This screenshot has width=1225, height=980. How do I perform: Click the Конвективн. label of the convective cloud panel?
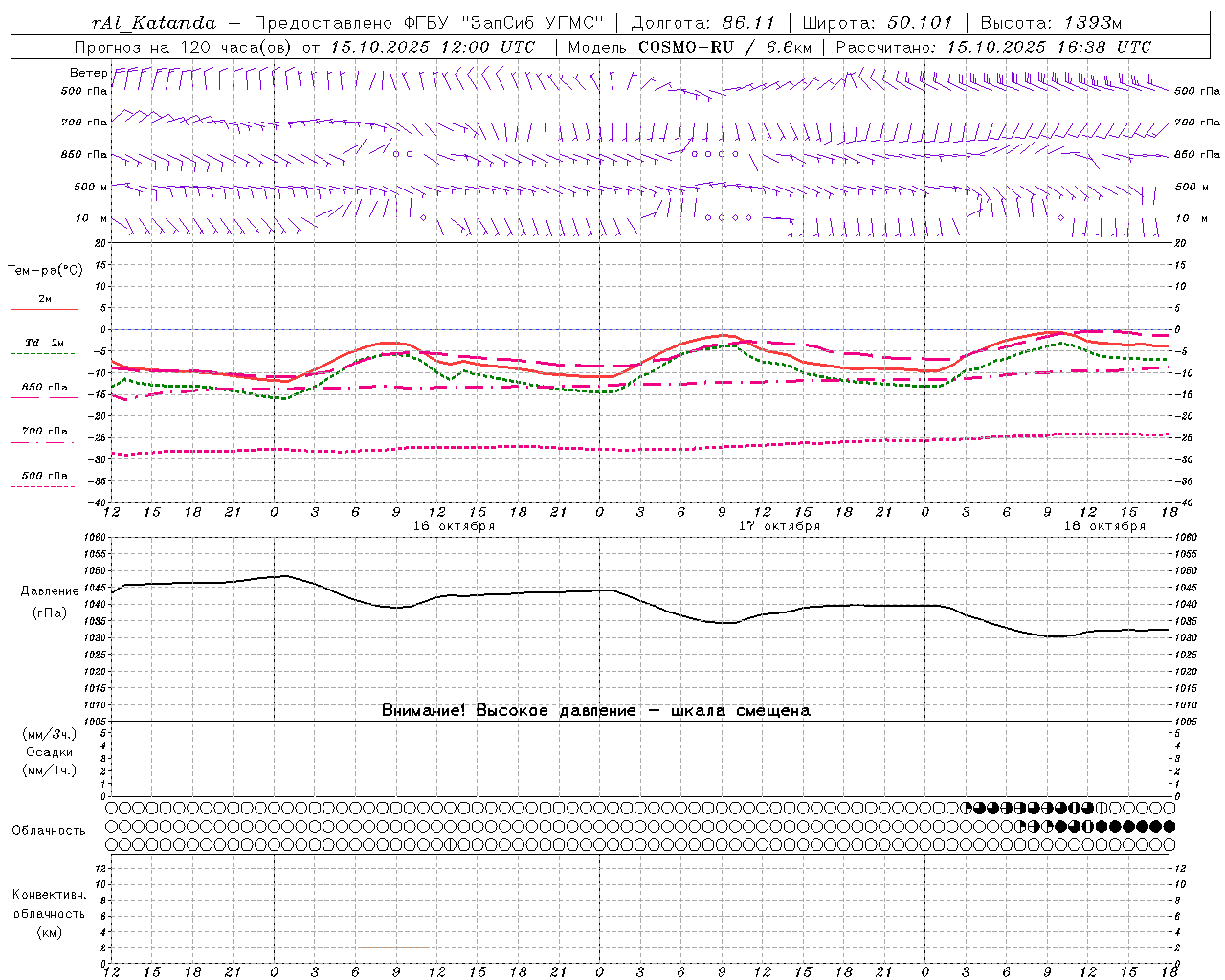[x=49, y=895]
